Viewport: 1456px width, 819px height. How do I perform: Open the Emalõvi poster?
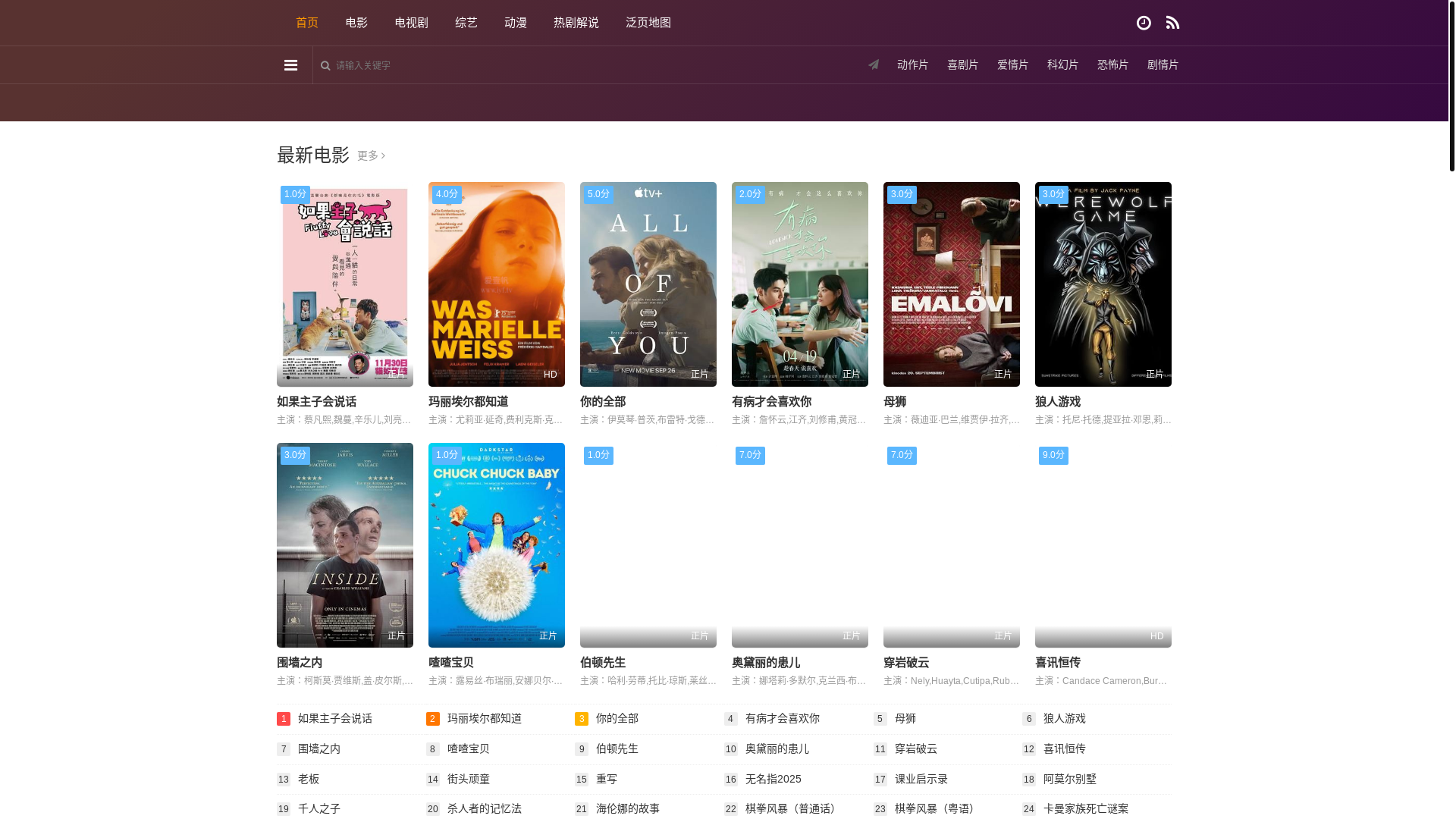(x=952, y=284)
